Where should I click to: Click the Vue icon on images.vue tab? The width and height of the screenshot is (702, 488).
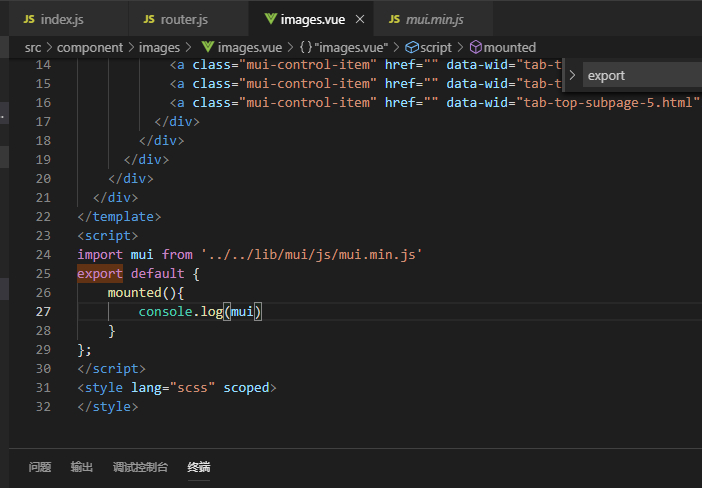[x=270, y=19]
